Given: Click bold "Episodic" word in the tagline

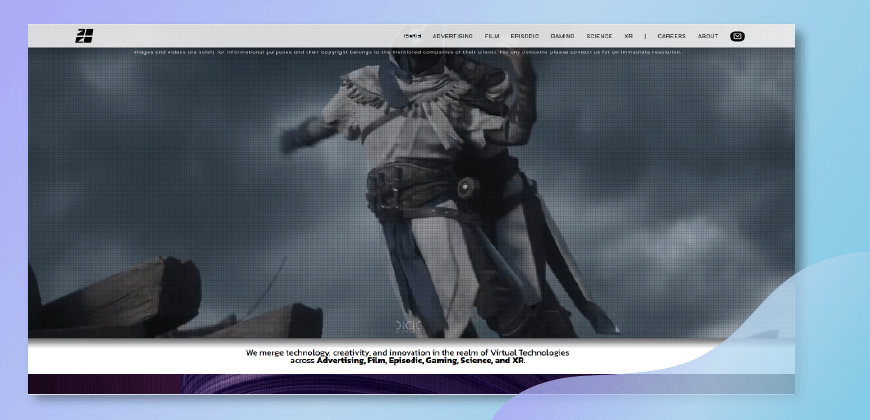Looking at the screenshot, I should 398,361.
